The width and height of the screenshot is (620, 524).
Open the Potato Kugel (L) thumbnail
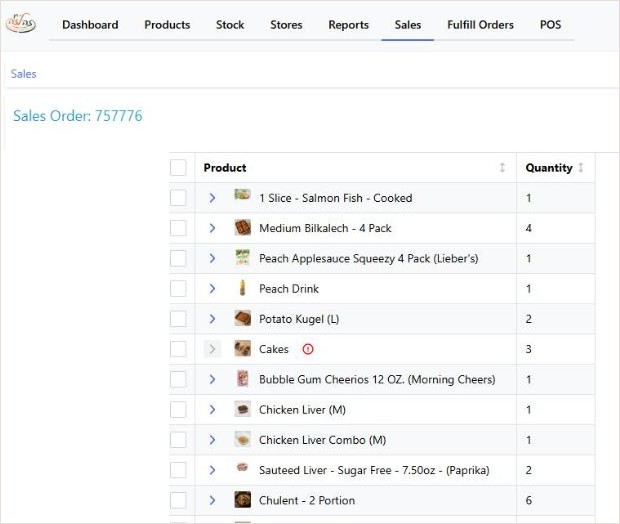coord(242,318)
